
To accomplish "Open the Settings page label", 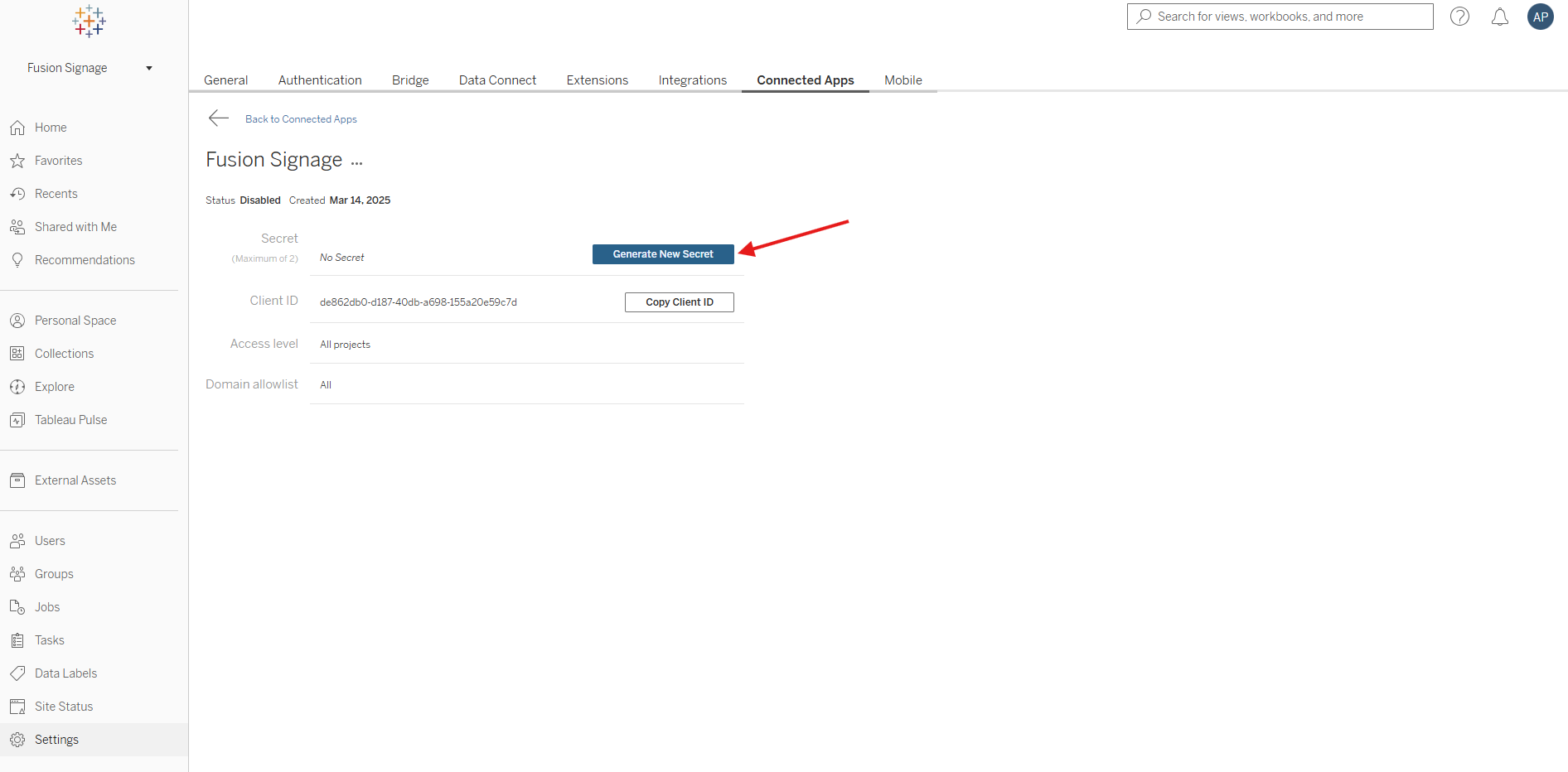I will click(56, 740).
